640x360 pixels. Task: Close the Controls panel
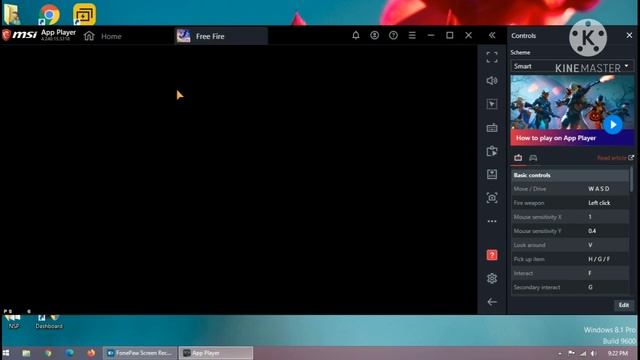click(x=629, y=36)
